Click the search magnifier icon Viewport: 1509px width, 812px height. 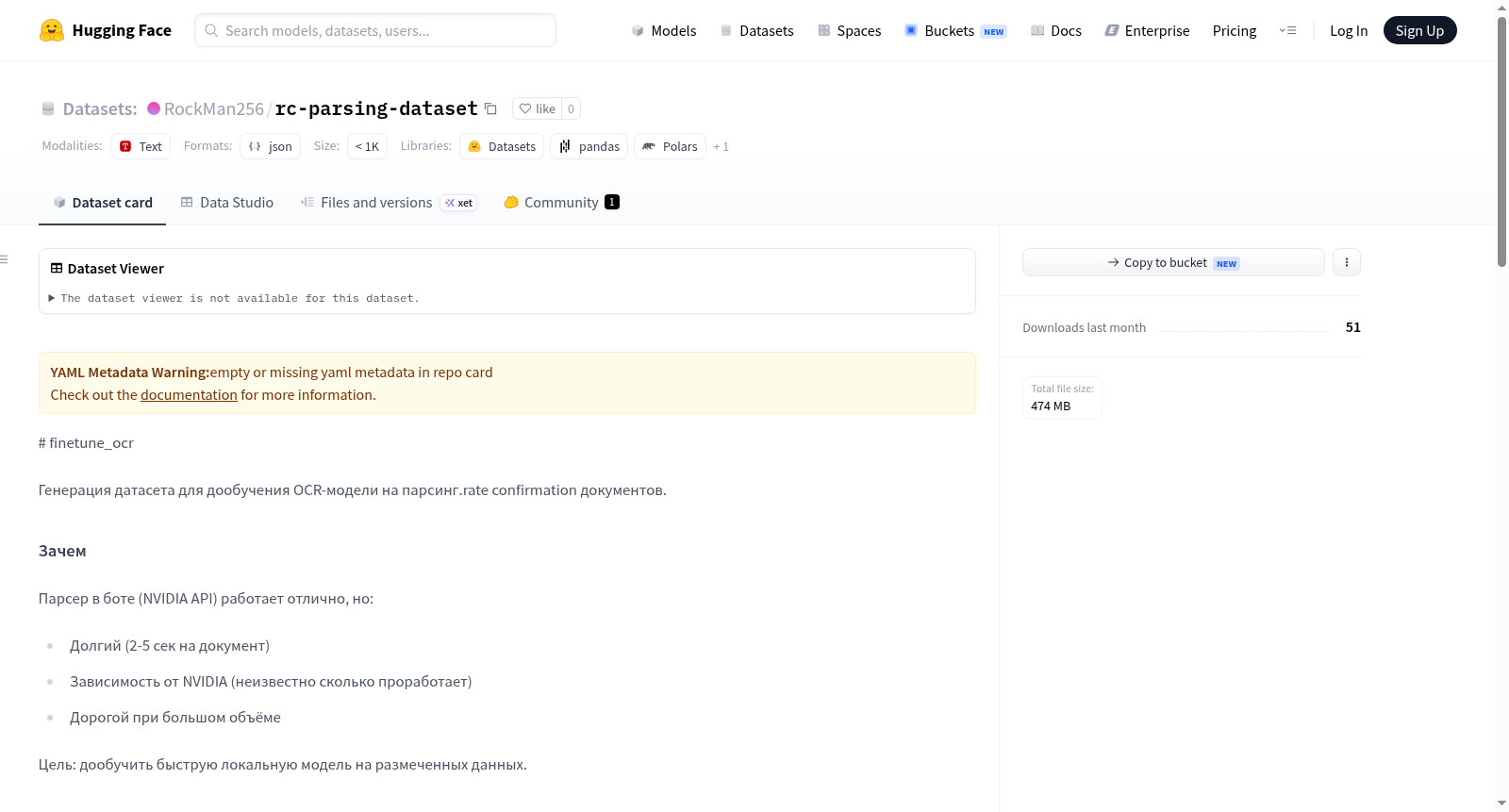click(x=211, y=30)
